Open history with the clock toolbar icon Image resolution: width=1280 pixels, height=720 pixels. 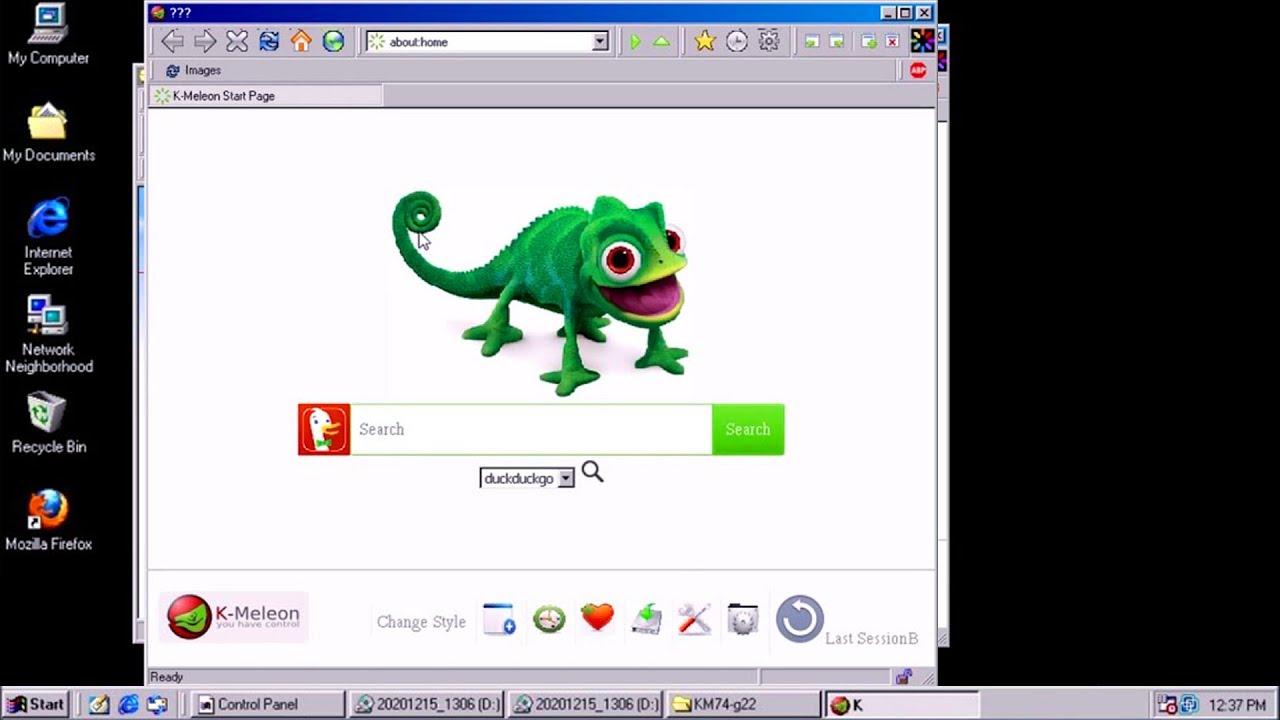pyautogui.click(x=737, y=41)
